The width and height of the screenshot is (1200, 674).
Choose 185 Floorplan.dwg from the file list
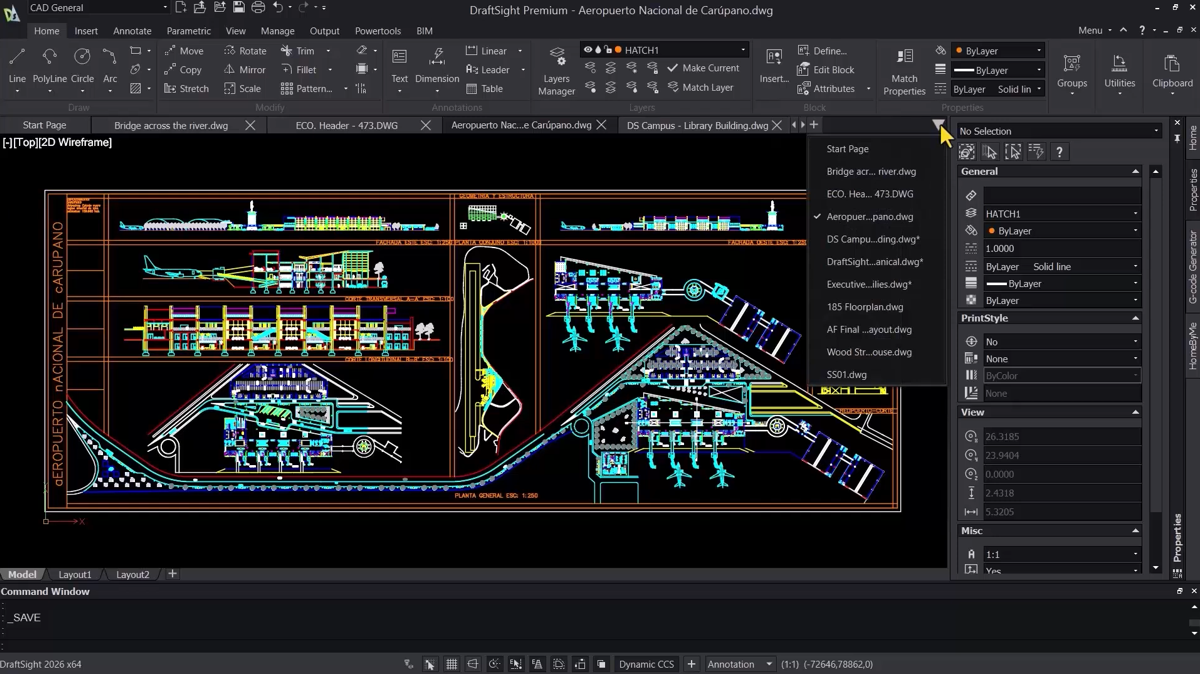click(x=864, y=307)
